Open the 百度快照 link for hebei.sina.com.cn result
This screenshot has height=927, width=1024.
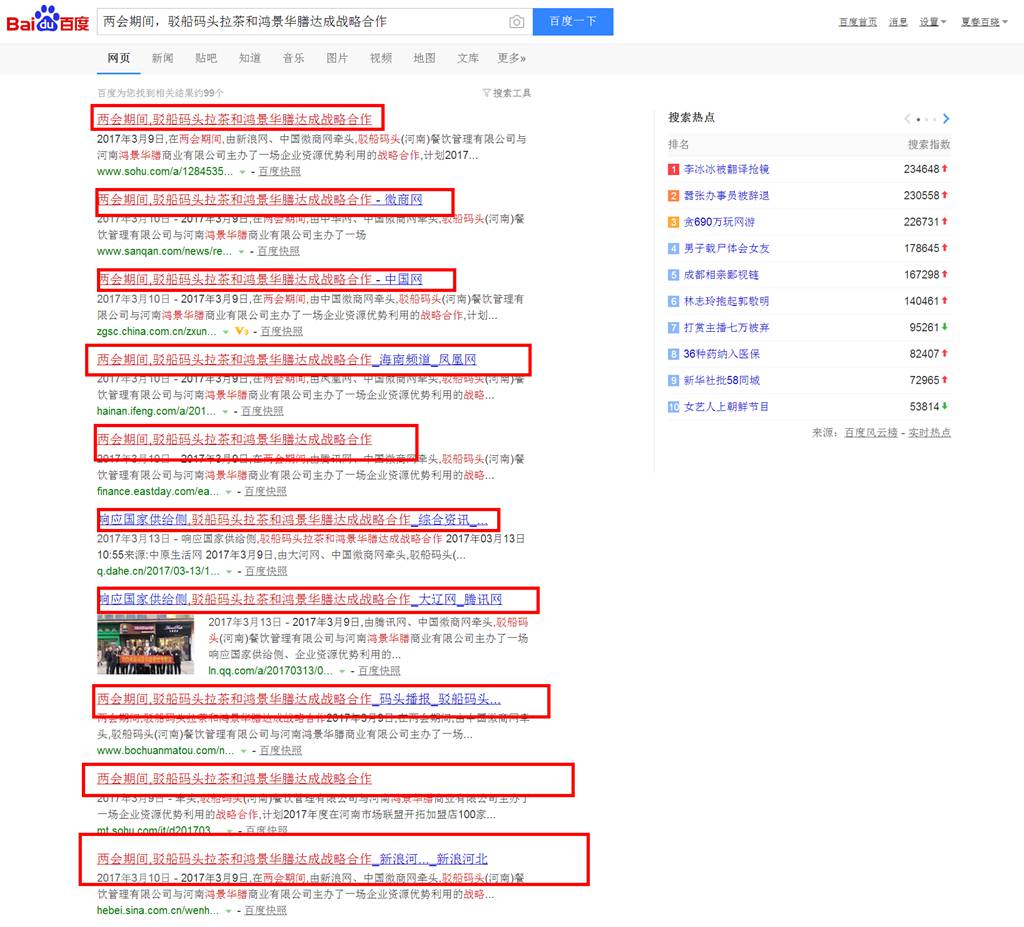tap(265, 911)
